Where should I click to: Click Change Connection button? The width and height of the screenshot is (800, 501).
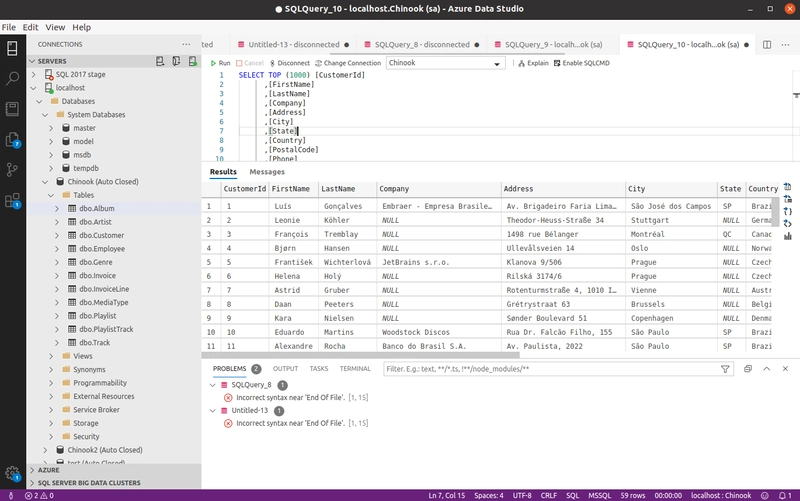[348, 63]
